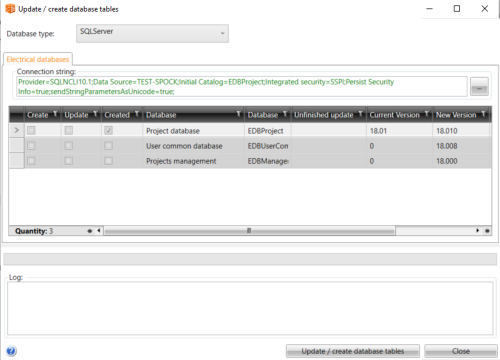Screen dimensions: 500x360
Task: Toggle Create checkbox for User common database
Action: [31, 146]
